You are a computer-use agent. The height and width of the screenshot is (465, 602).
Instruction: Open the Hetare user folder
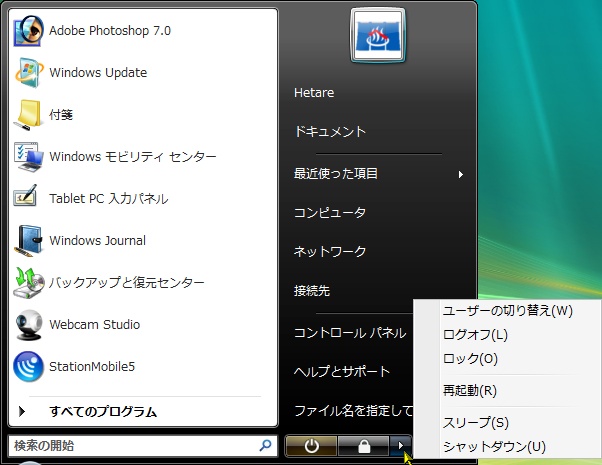click(x=314, y=93)
